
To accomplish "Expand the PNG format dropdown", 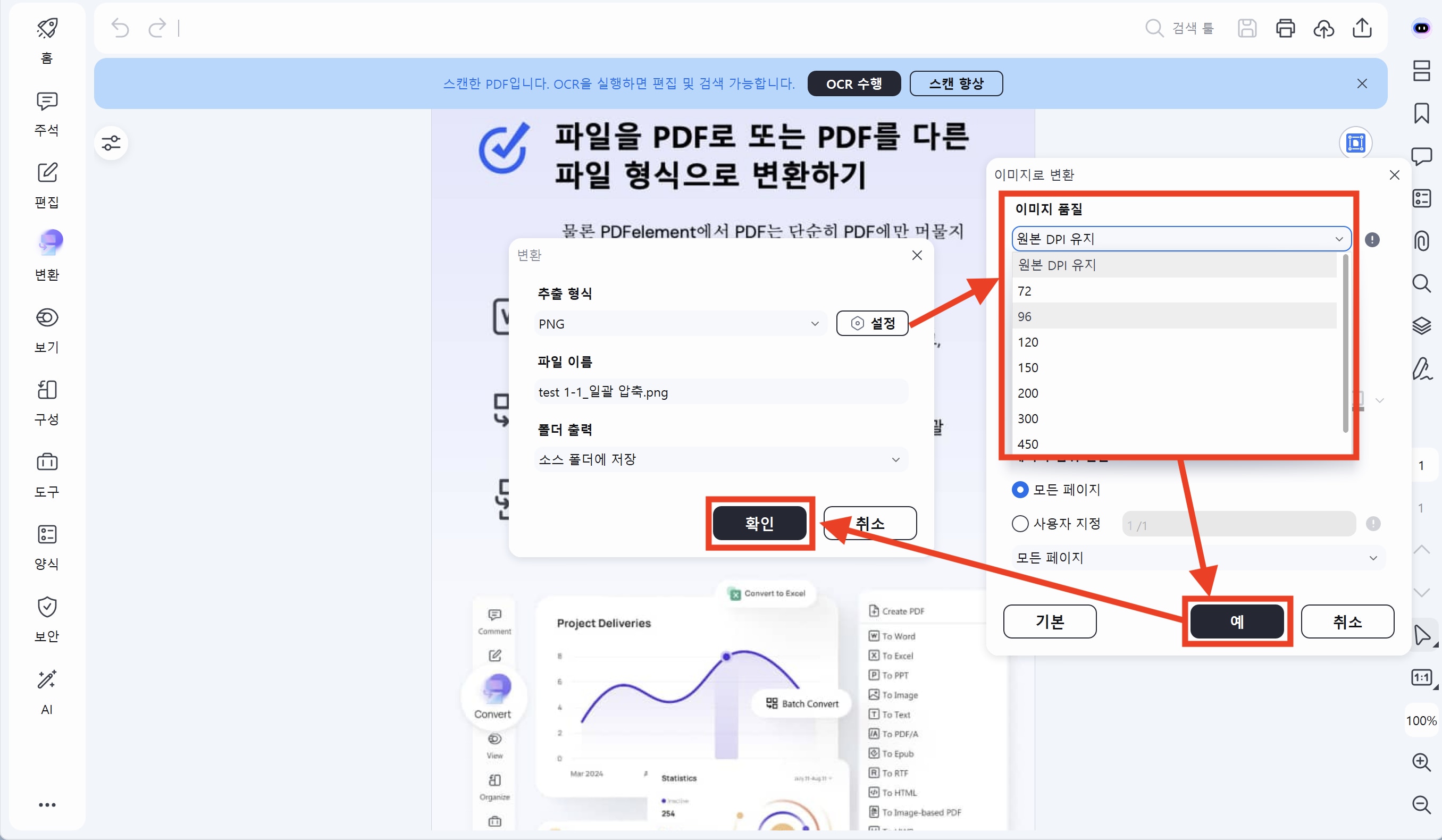I will pos(680,324).
